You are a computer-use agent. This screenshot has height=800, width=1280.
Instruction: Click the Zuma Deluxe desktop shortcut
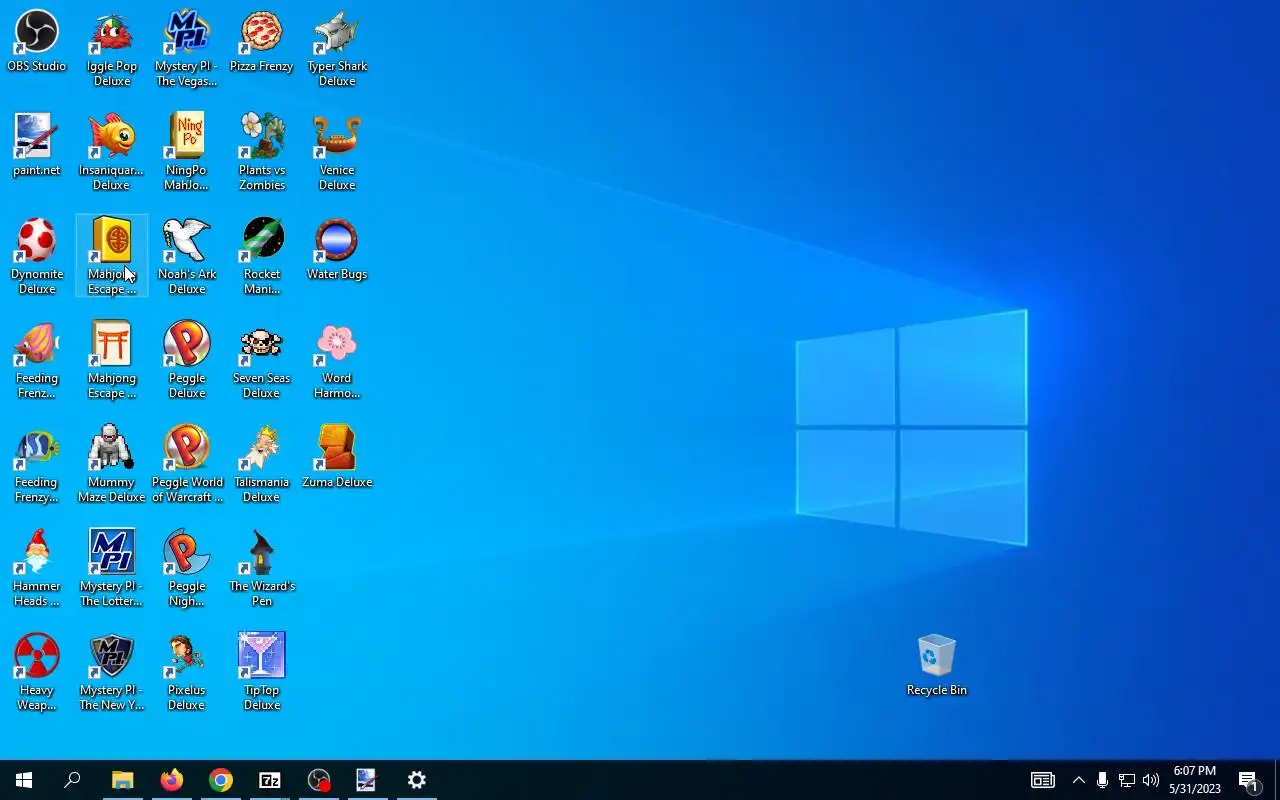337,458
